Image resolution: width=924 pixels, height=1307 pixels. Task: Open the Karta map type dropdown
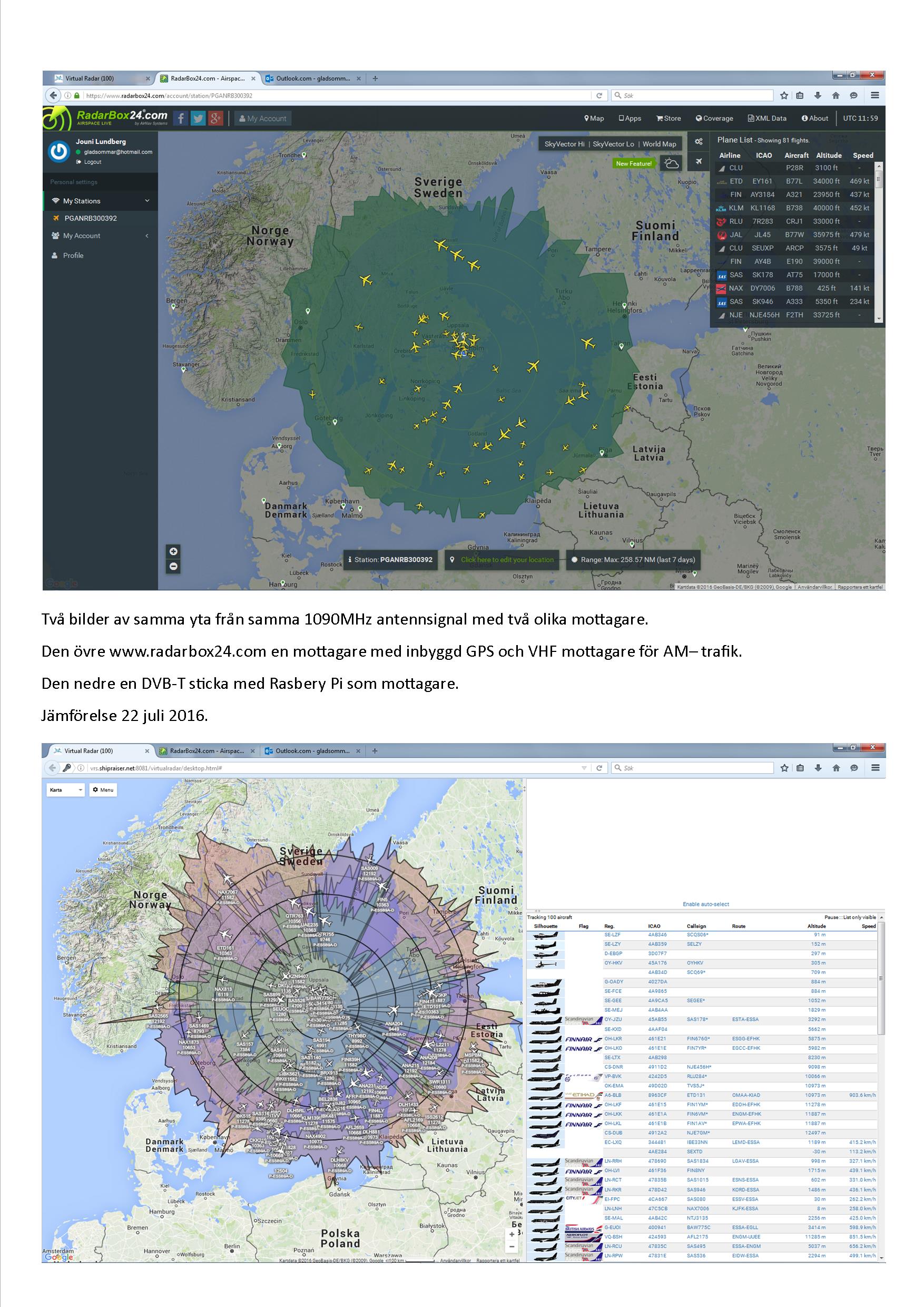[65, 789]
